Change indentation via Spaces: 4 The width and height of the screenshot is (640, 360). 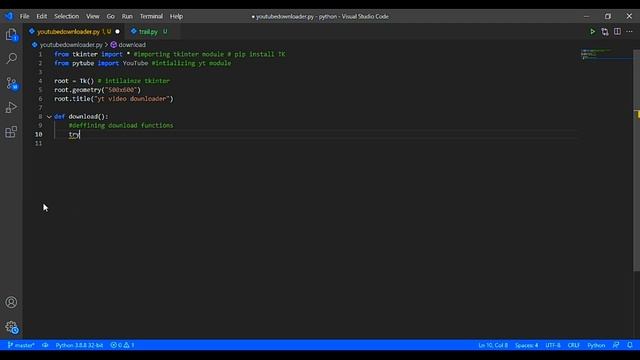coord(527,345)
